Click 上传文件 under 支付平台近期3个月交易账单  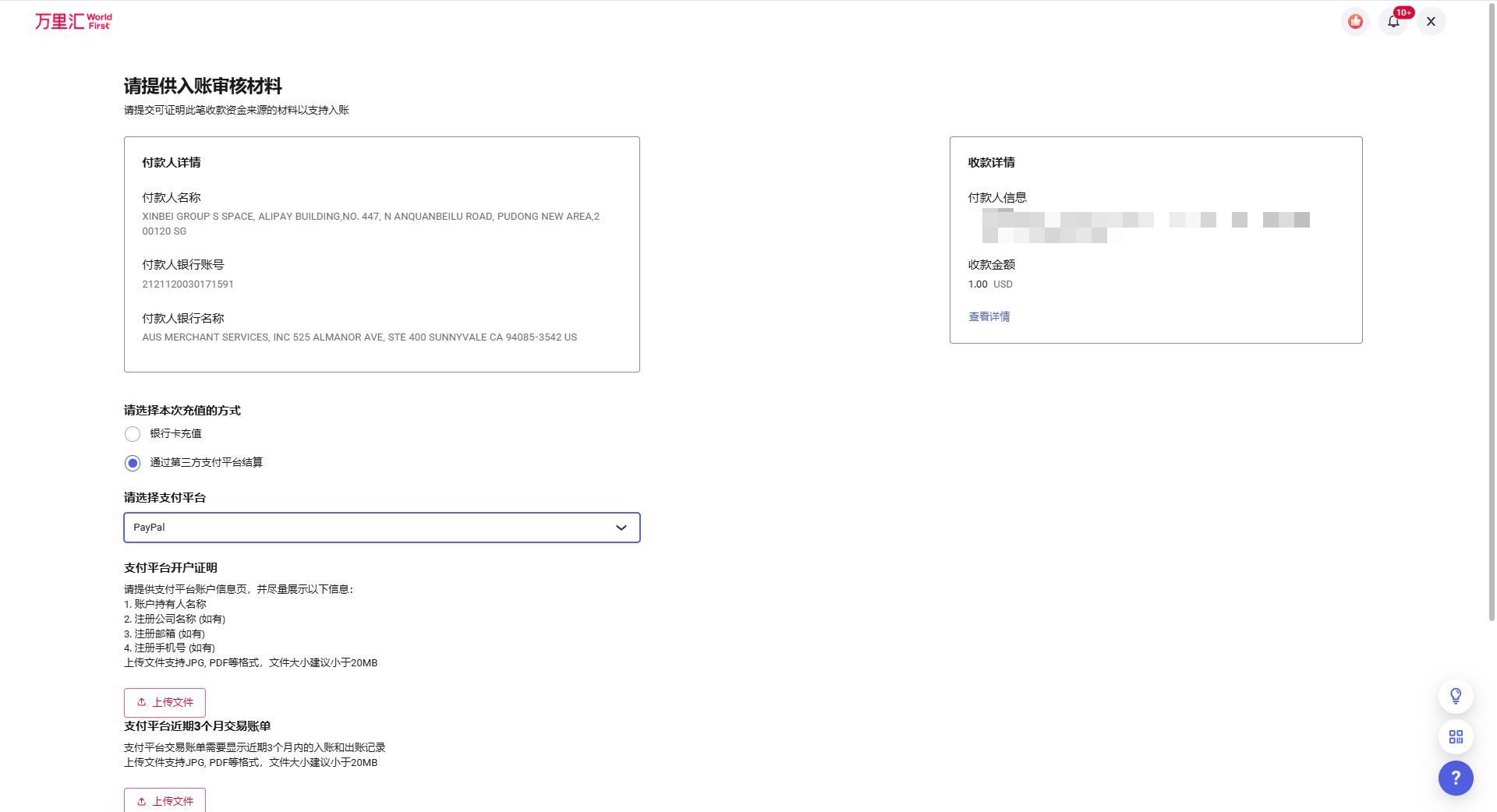[165, 800]
